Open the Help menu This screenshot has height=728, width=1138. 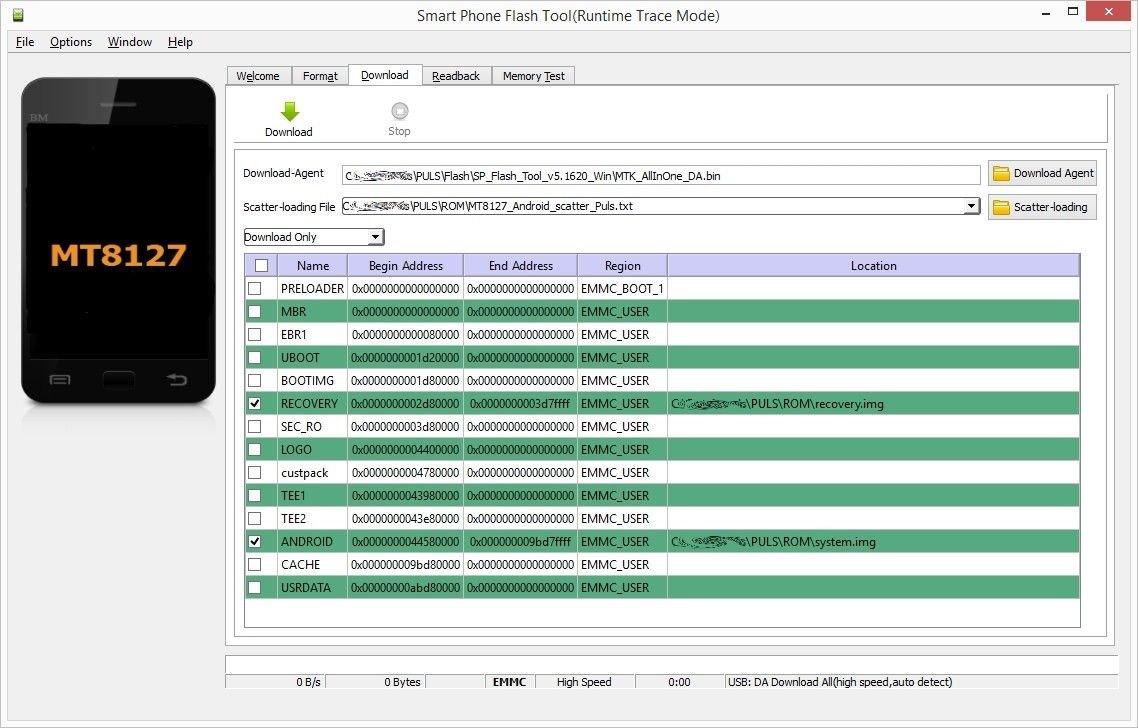[x=180, y=42]
